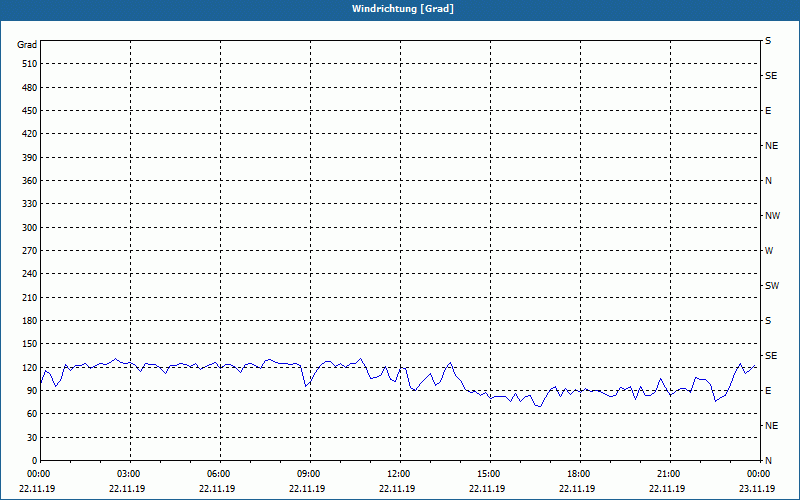800x500 pixels.
Task: Click the y-axis value "360"
Action: (30, 181)
